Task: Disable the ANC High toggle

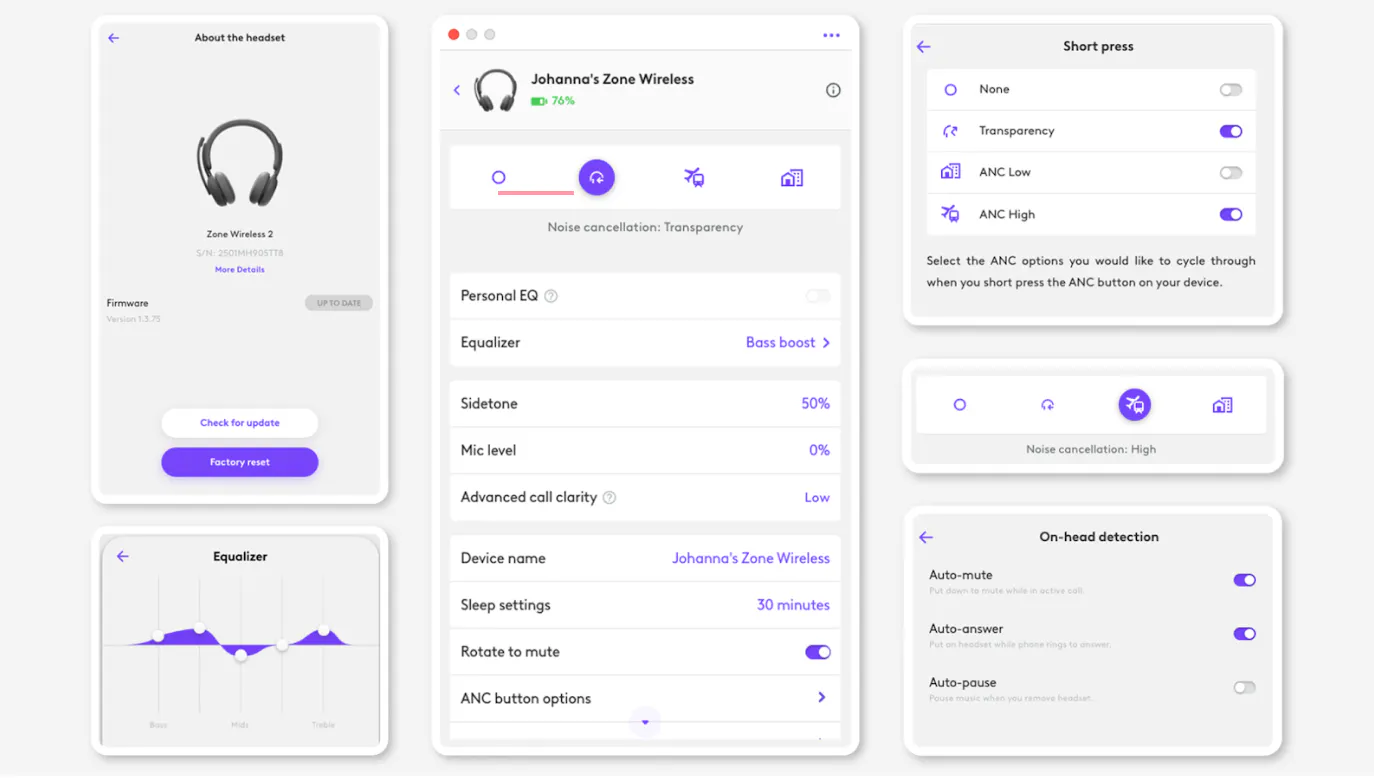Action: 1231,214
